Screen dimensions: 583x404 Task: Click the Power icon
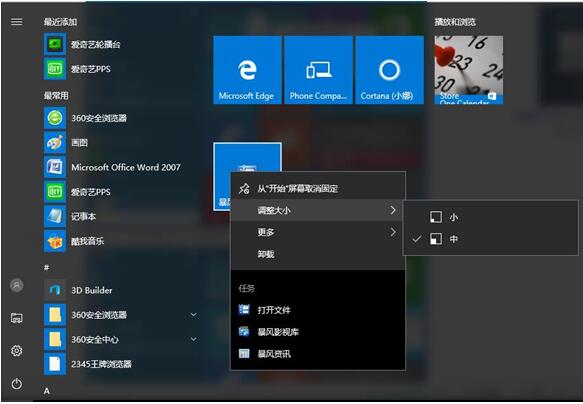point(16,384)
